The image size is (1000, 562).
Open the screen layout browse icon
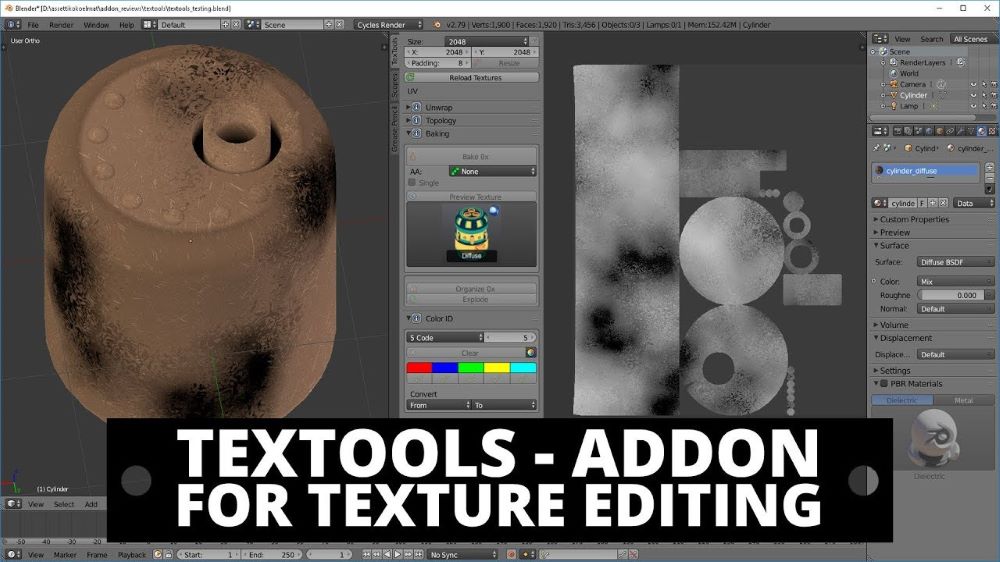[x=147, y=25]
